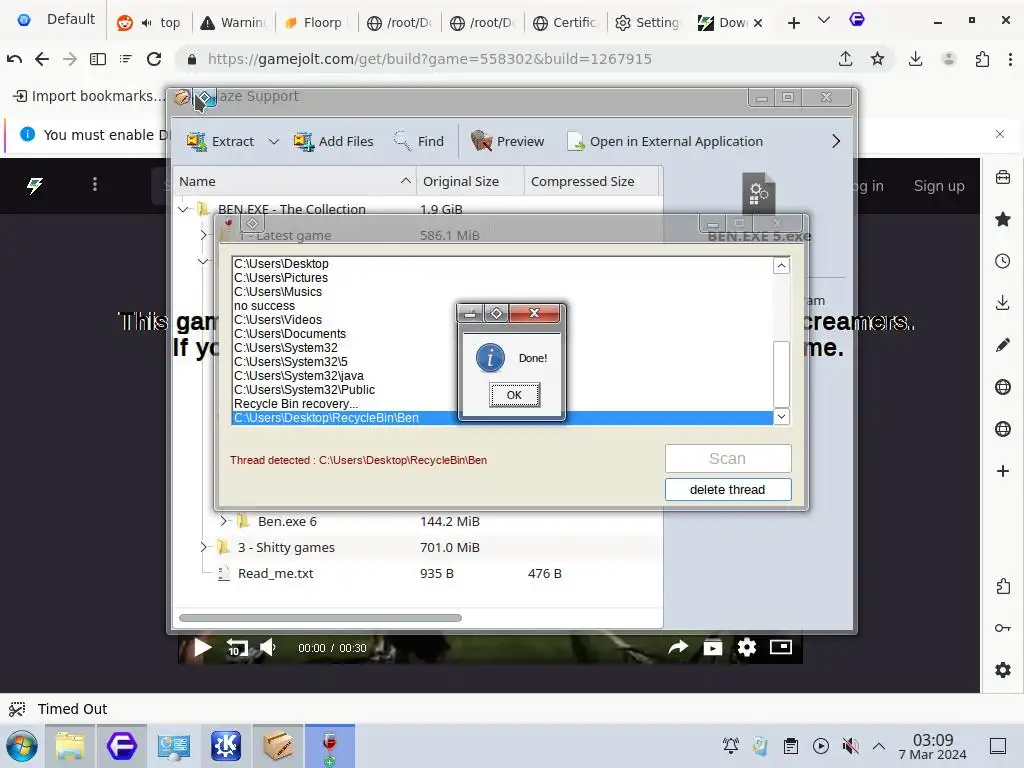Click Sign up on Game Jolt

[939, 186]
